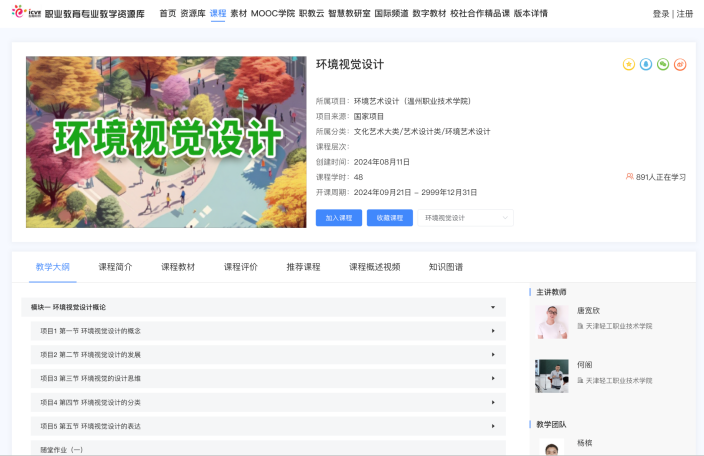The height and width of the screenshot is (456, 704).
Task: Click the yellow star favorite share icon
Action: point(629,64)
